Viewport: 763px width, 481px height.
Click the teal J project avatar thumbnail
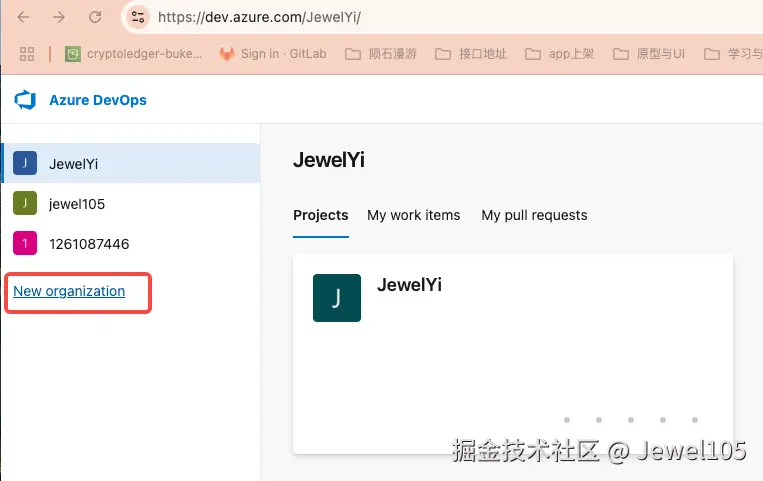click(x=337, y=298)
